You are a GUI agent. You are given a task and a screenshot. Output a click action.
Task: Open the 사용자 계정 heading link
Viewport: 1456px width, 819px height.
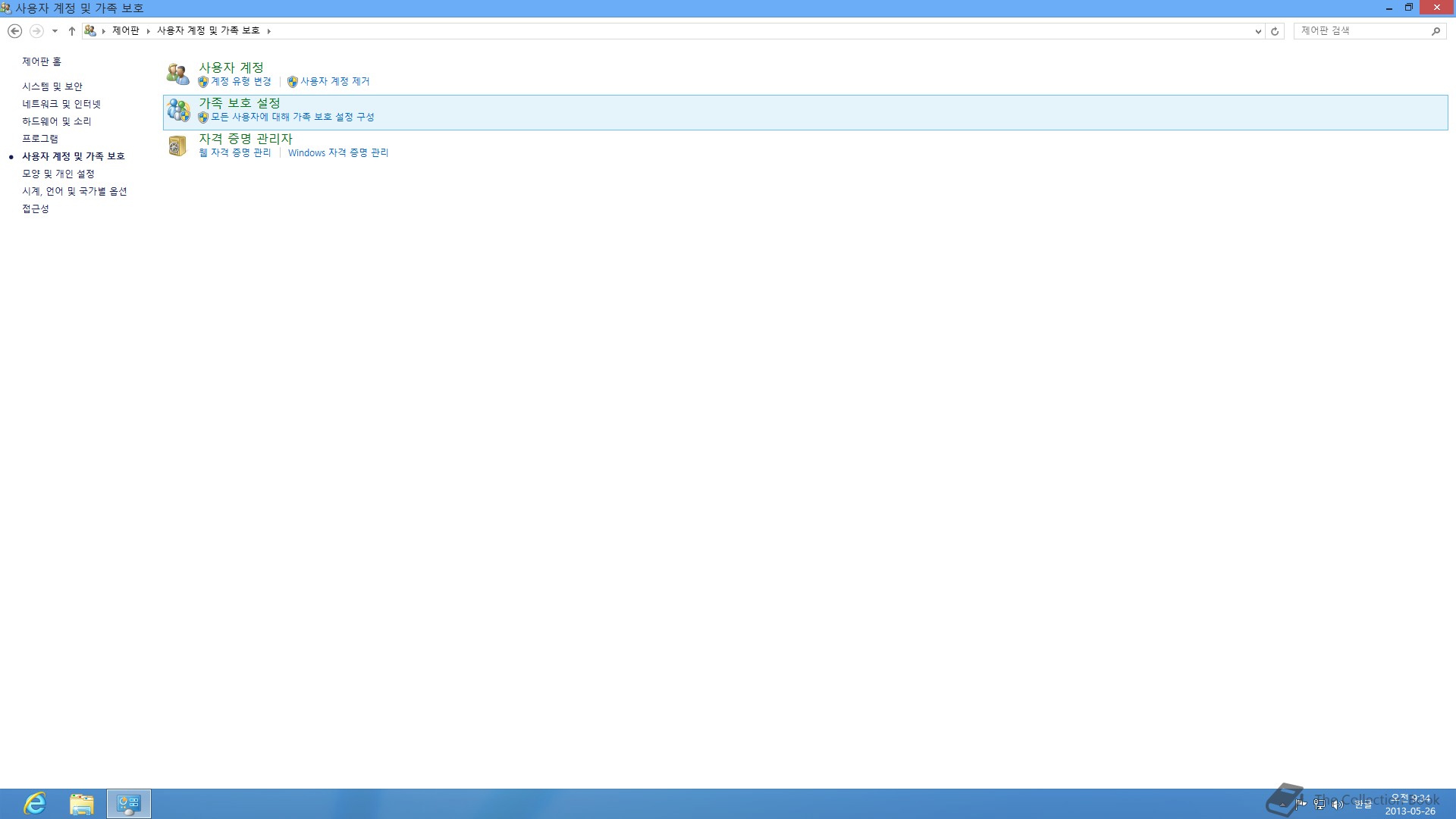tap(231, 67)
